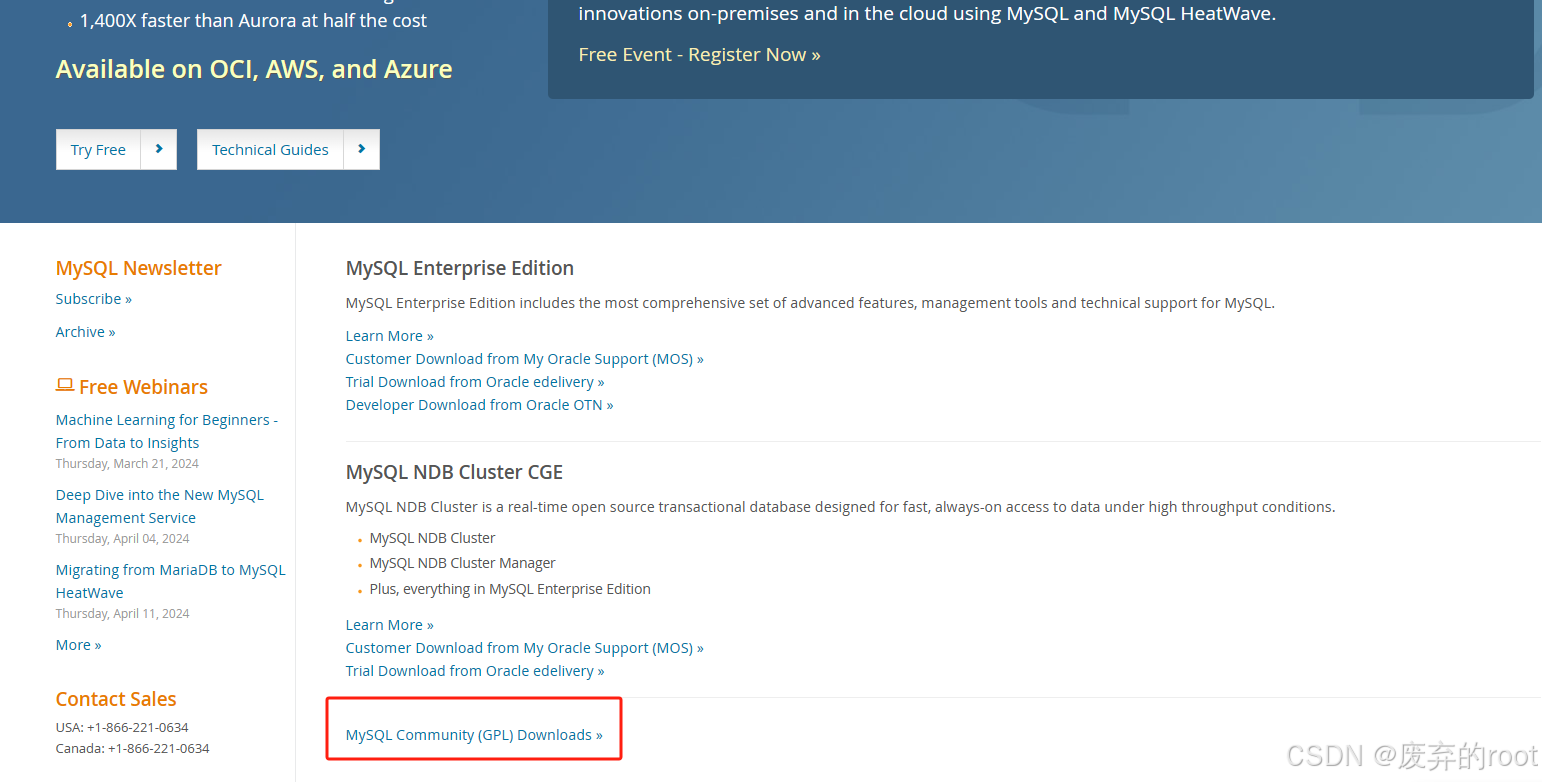The height and width of the screenshot is (782, 1542).
Task: Open Machine Learning for Beginners webinar
Action: pyautogui.click(x=167, y=431)
